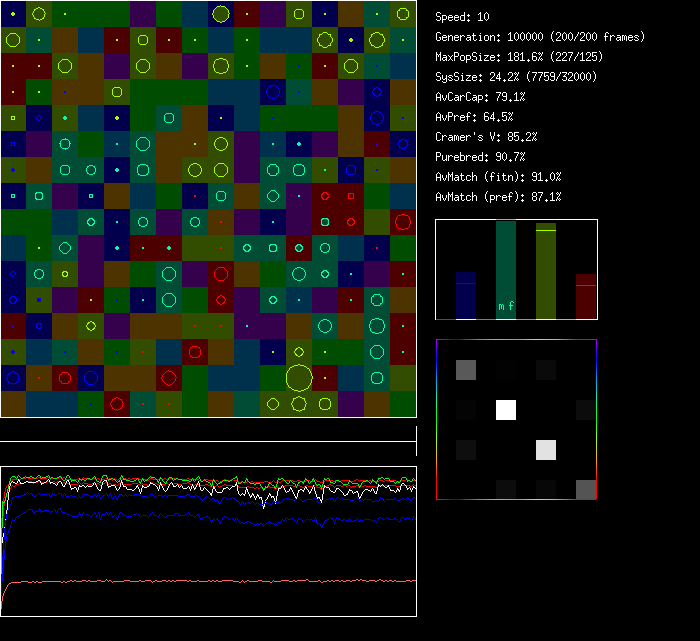
Task: Click the large red circle at grid's right edge
Action: [x=403, y=222]
